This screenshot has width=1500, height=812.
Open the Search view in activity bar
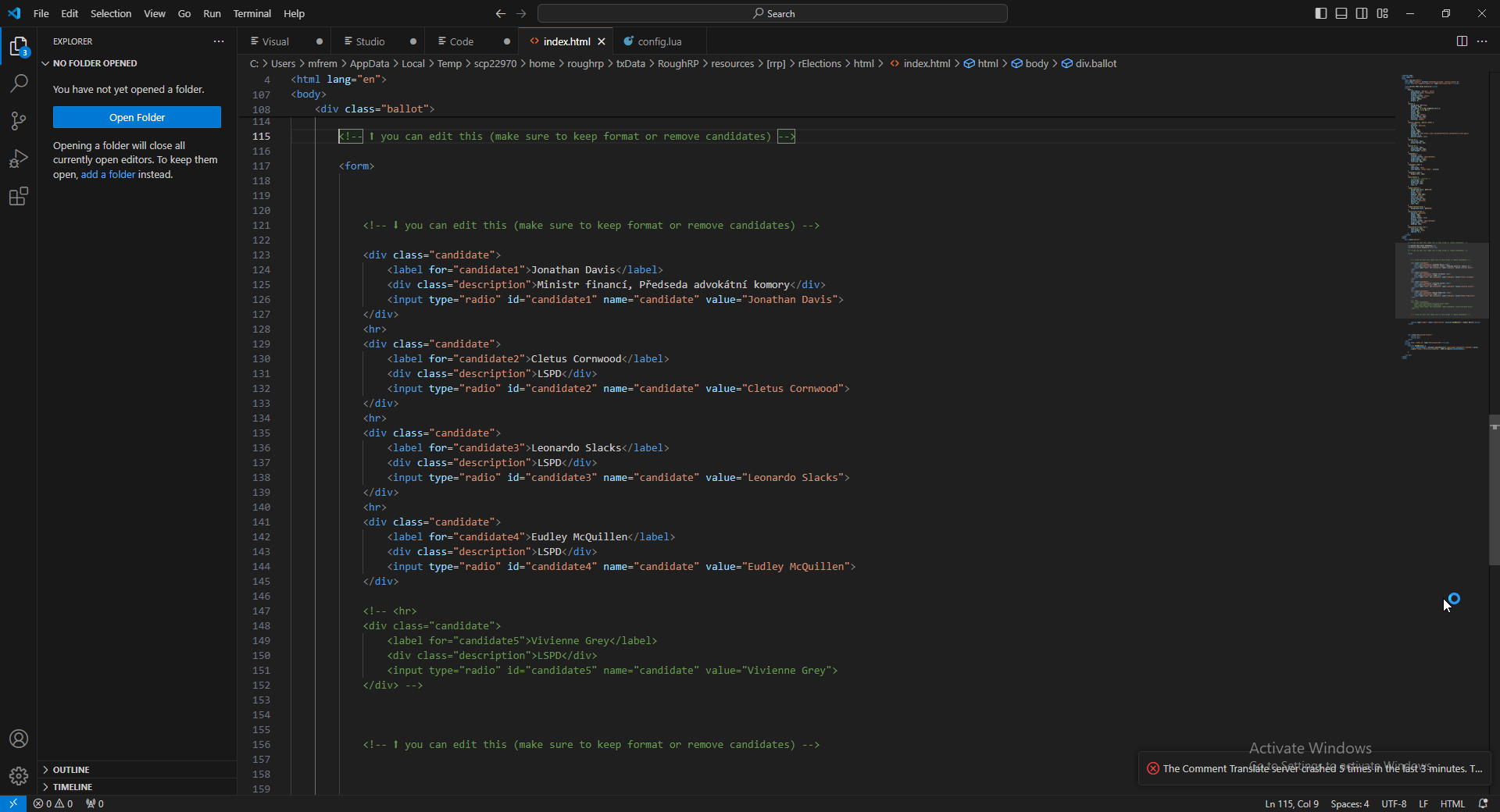pos(18,84)
